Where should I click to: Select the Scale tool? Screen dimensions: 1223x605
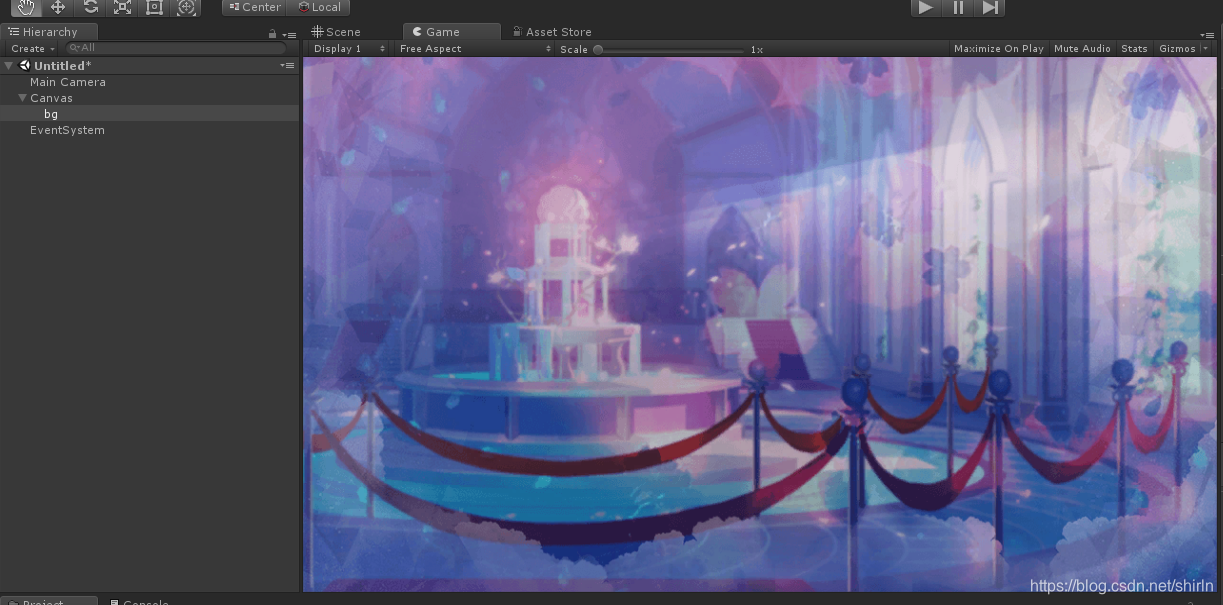point(122,8)
